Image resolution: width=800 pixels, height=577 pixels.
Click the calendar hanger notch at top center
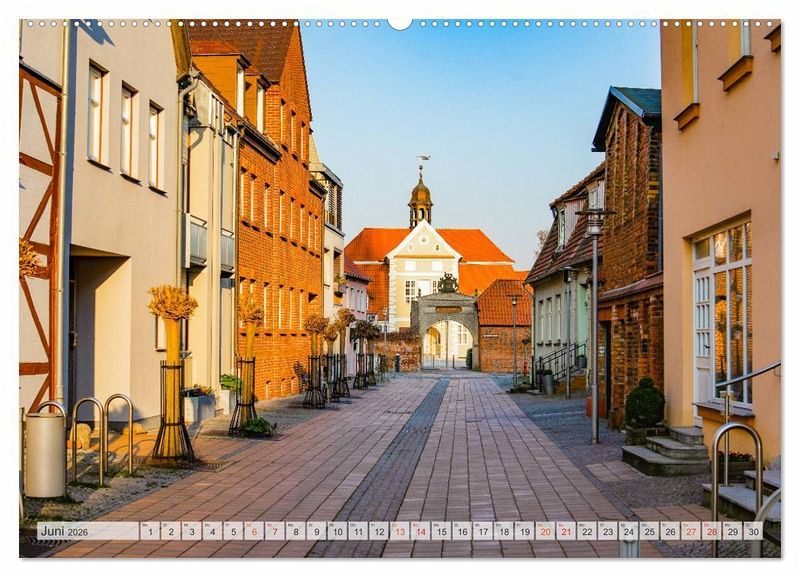[400, 23]
